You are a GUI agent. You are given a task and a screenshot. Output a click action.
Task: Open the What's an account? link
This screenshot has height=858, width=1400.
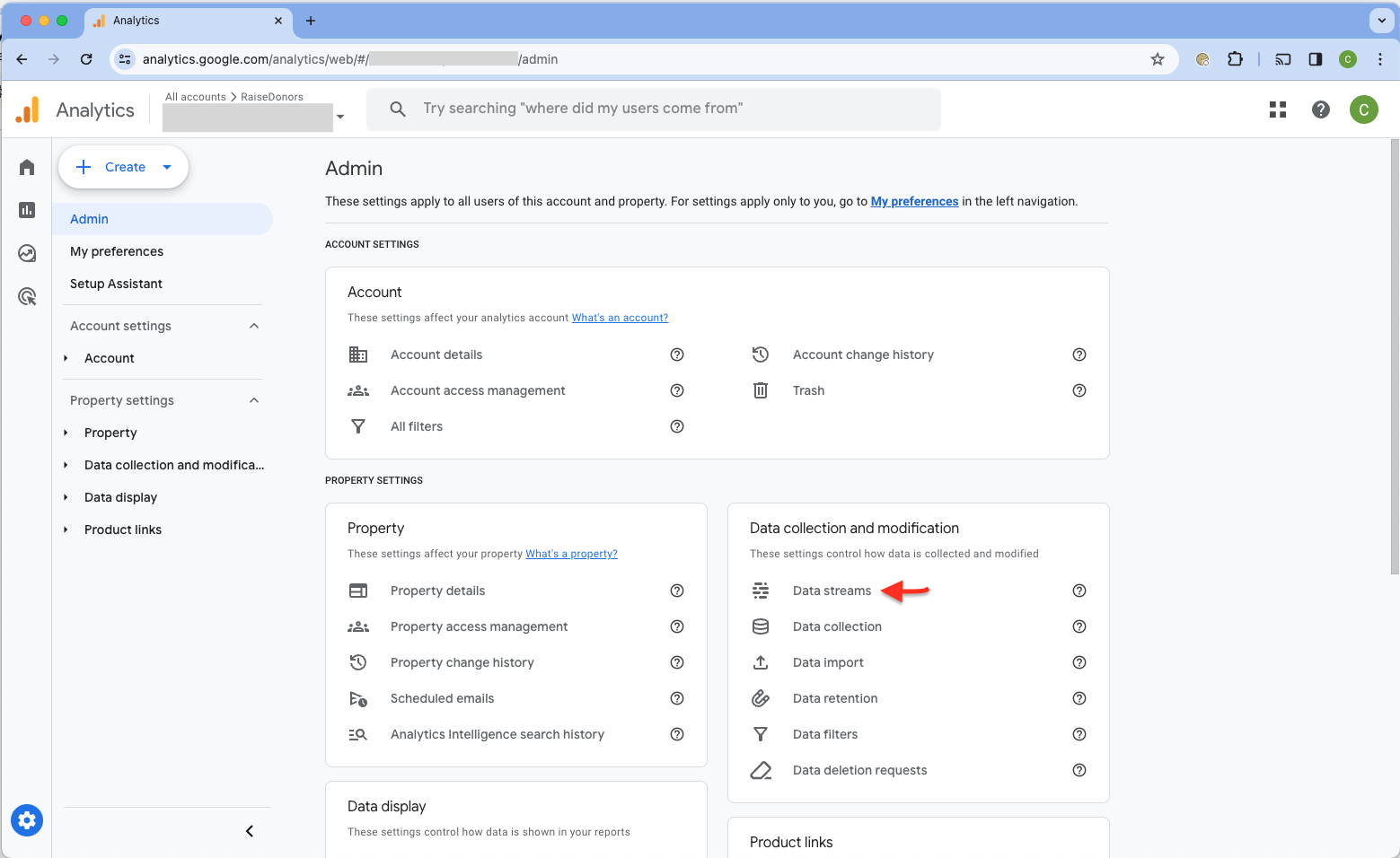619,317
